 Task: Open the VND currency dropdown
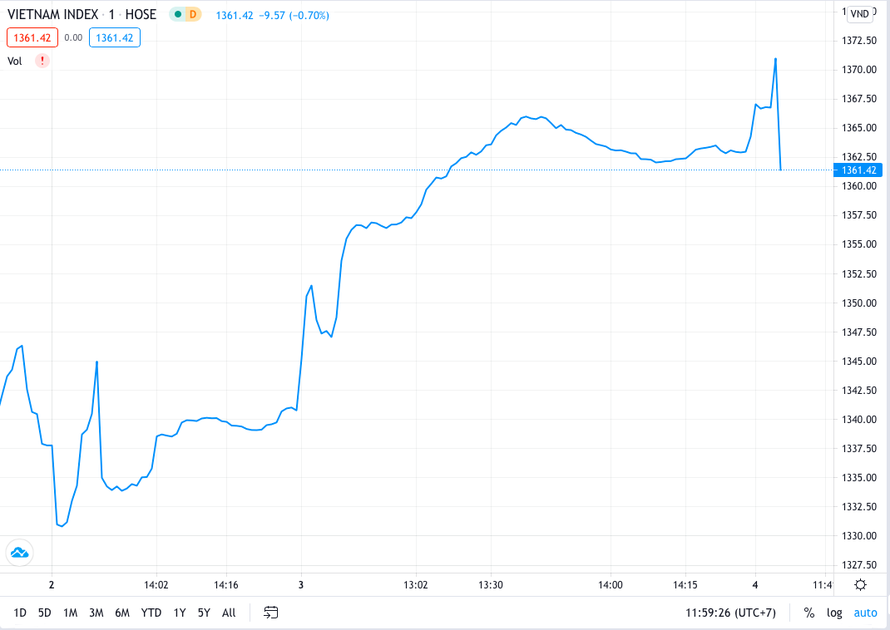pyautogui.click(x=860, y=14)
